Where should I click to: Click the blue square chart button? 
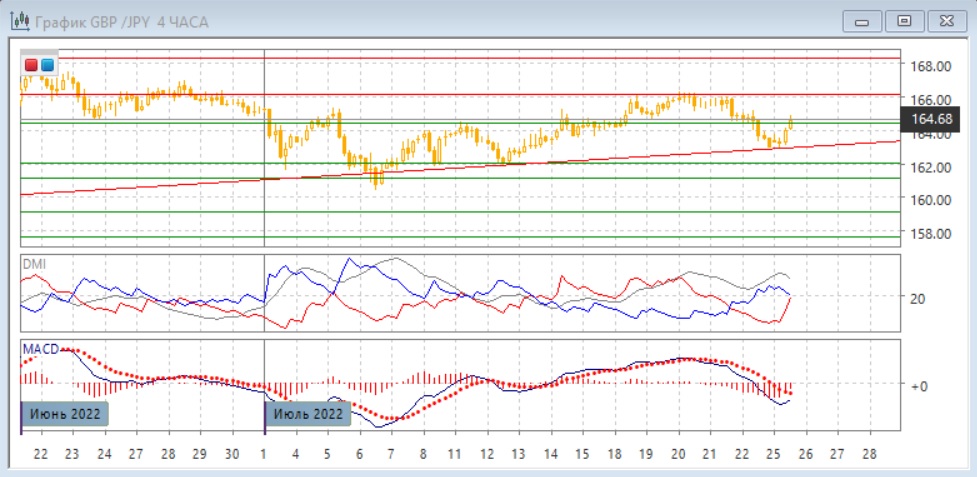point(47,65)
